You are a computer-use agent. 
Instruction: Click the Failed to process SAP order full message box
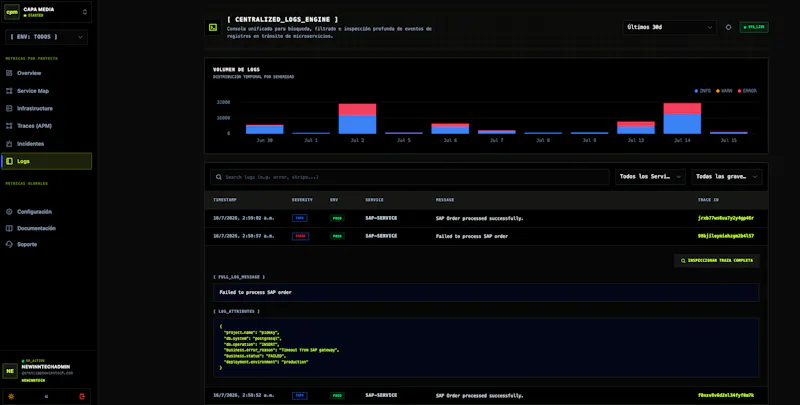(486, 292)
